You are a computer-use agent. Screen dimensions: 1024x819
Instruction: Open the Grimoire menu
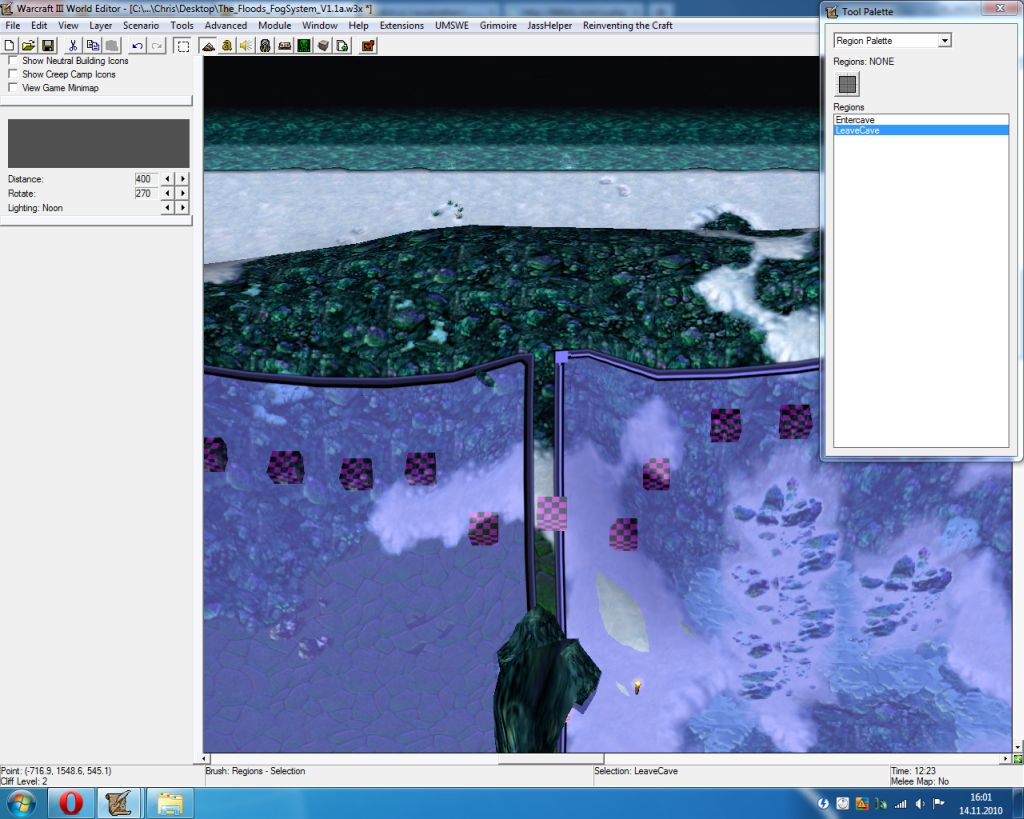pos(498,25)
